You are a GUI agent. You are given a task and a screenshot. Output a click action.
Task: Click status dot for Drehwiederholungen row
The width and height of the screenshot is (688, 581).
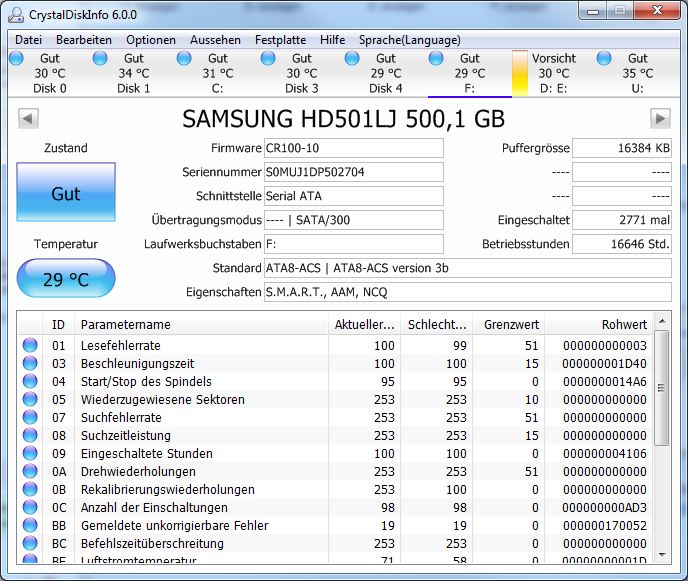[30, 471]
